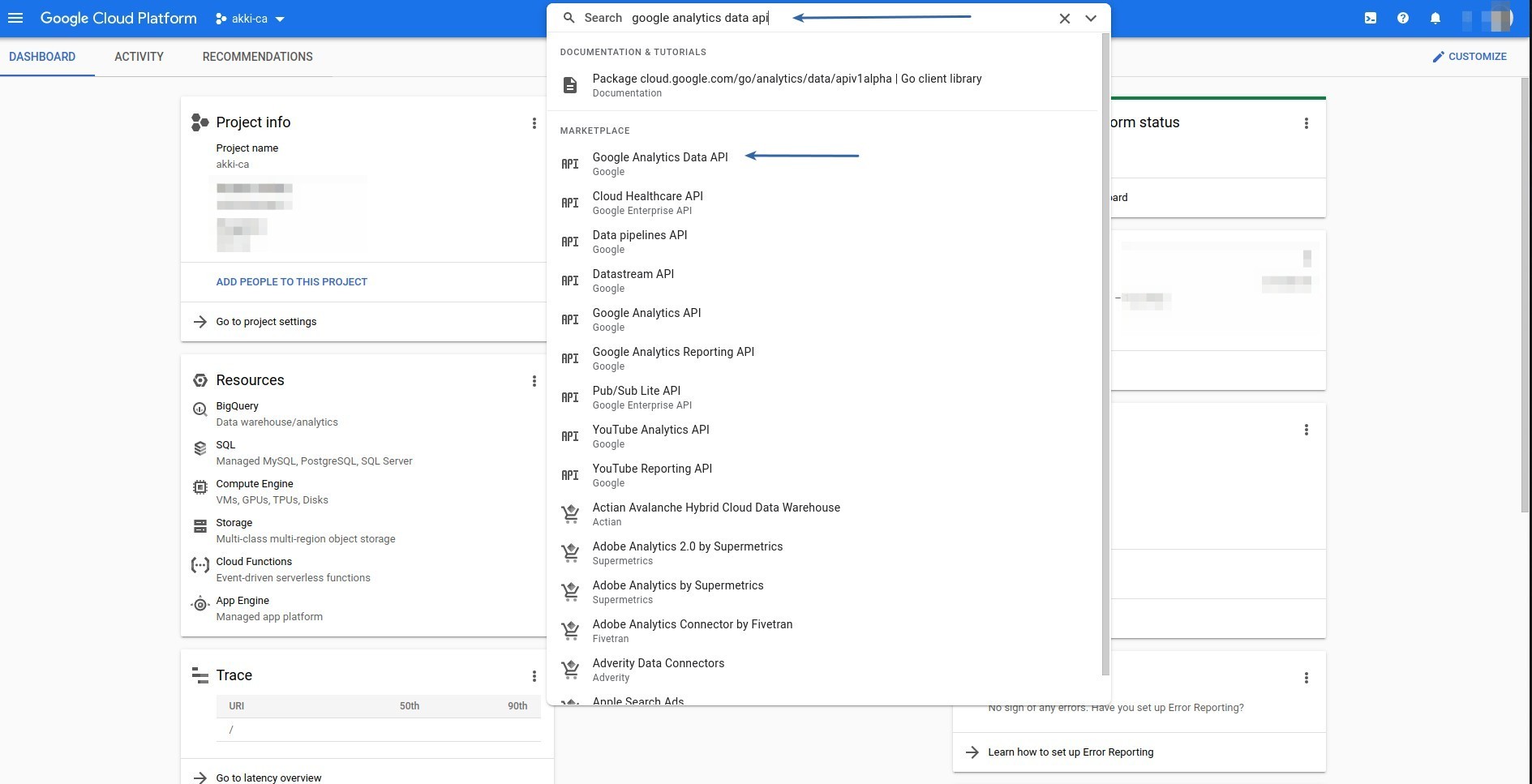Clear the search box with X icon
The image size is (1532, 784).
pos(1064,18)
